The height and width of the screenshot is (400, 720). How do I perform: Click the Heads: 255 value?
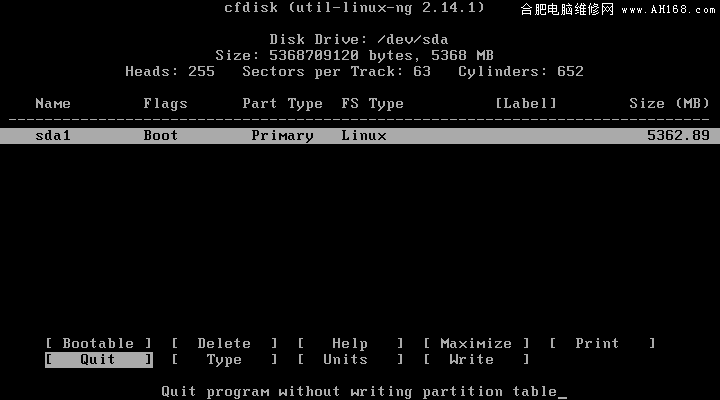170,72
